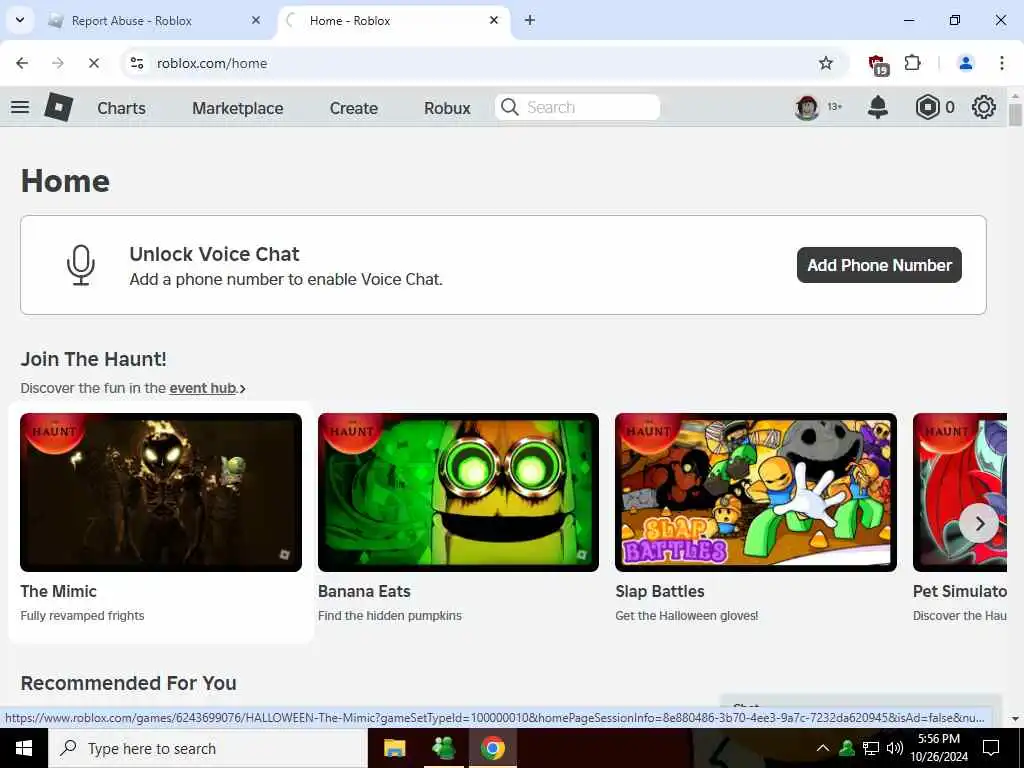Click Add Phone Number button
This screenshot has height=768, width=1024.
pyautogui.click(x=879, y=265)
